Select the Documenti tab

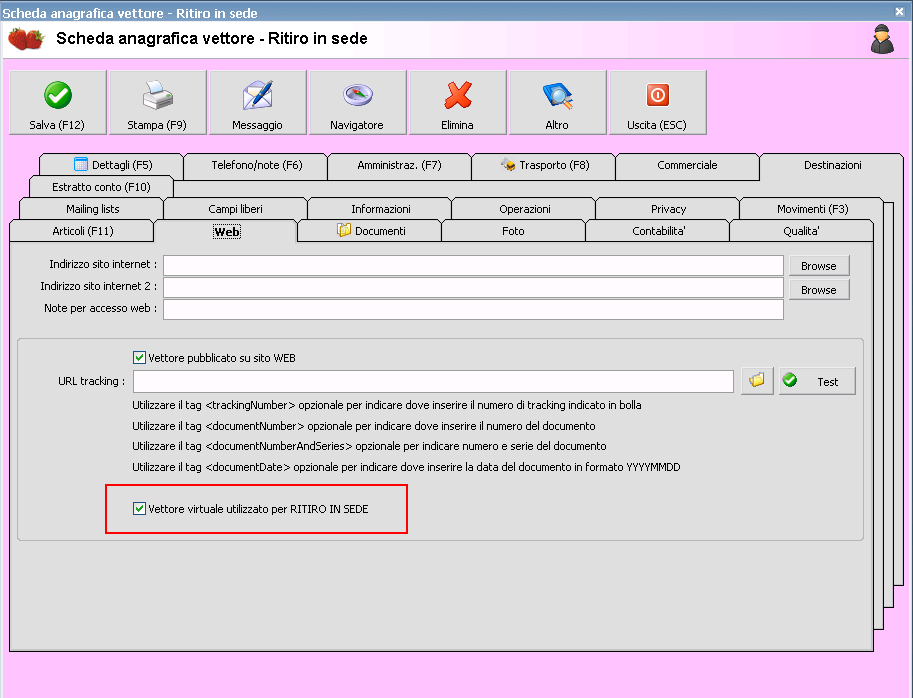click(370, 231)
